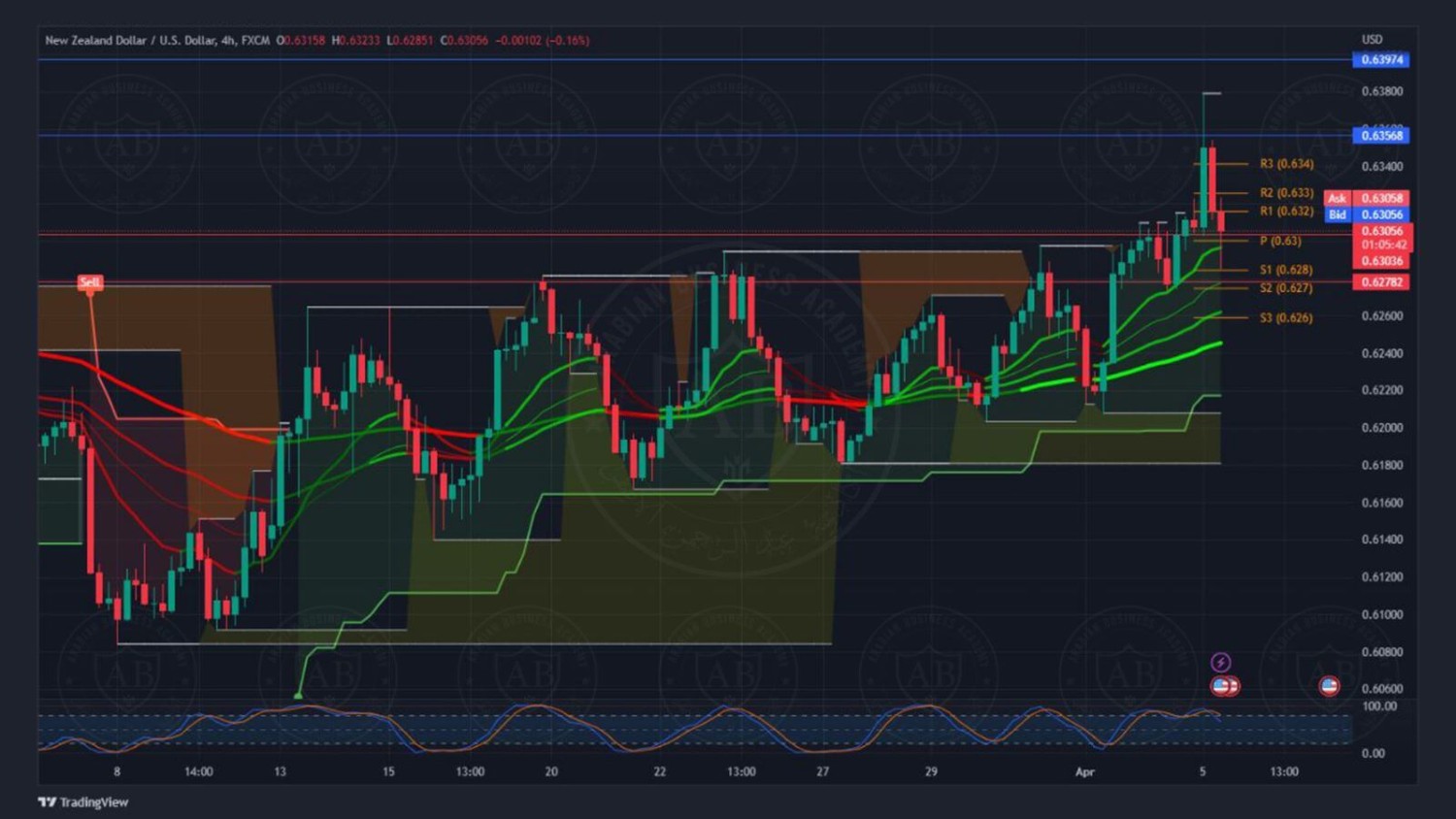Click 100.00 on the oscillator scale

1379,706
